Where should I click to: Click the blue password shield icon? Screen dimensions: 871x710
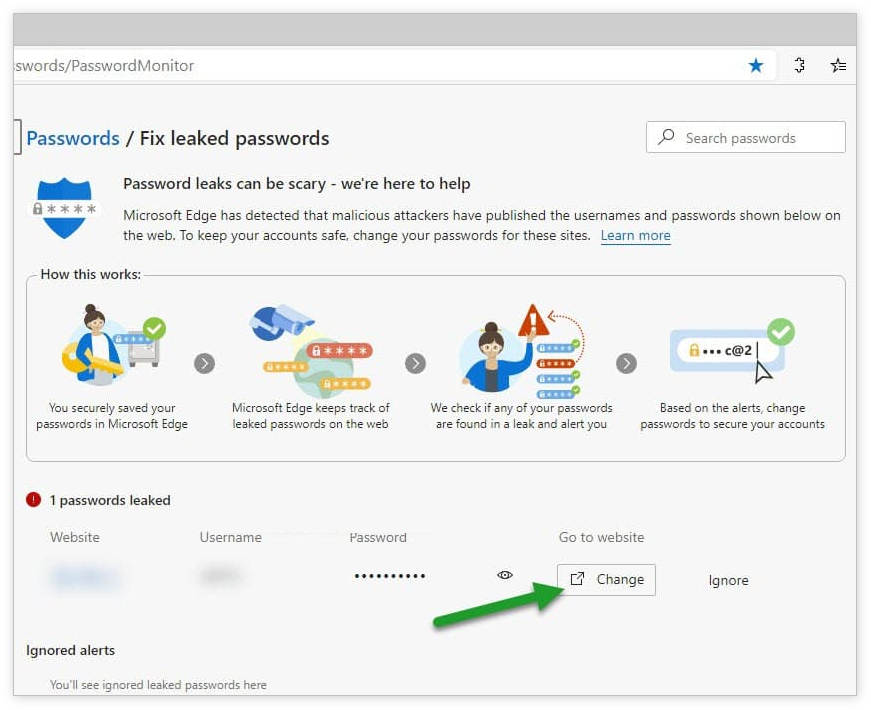[x=66, y=208]
